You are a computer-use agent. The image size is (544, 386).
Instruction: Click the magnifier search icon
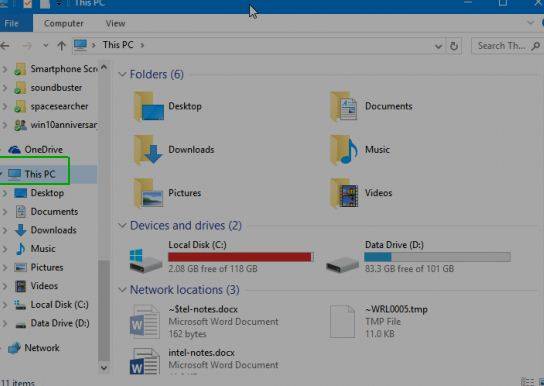[536, 45]
